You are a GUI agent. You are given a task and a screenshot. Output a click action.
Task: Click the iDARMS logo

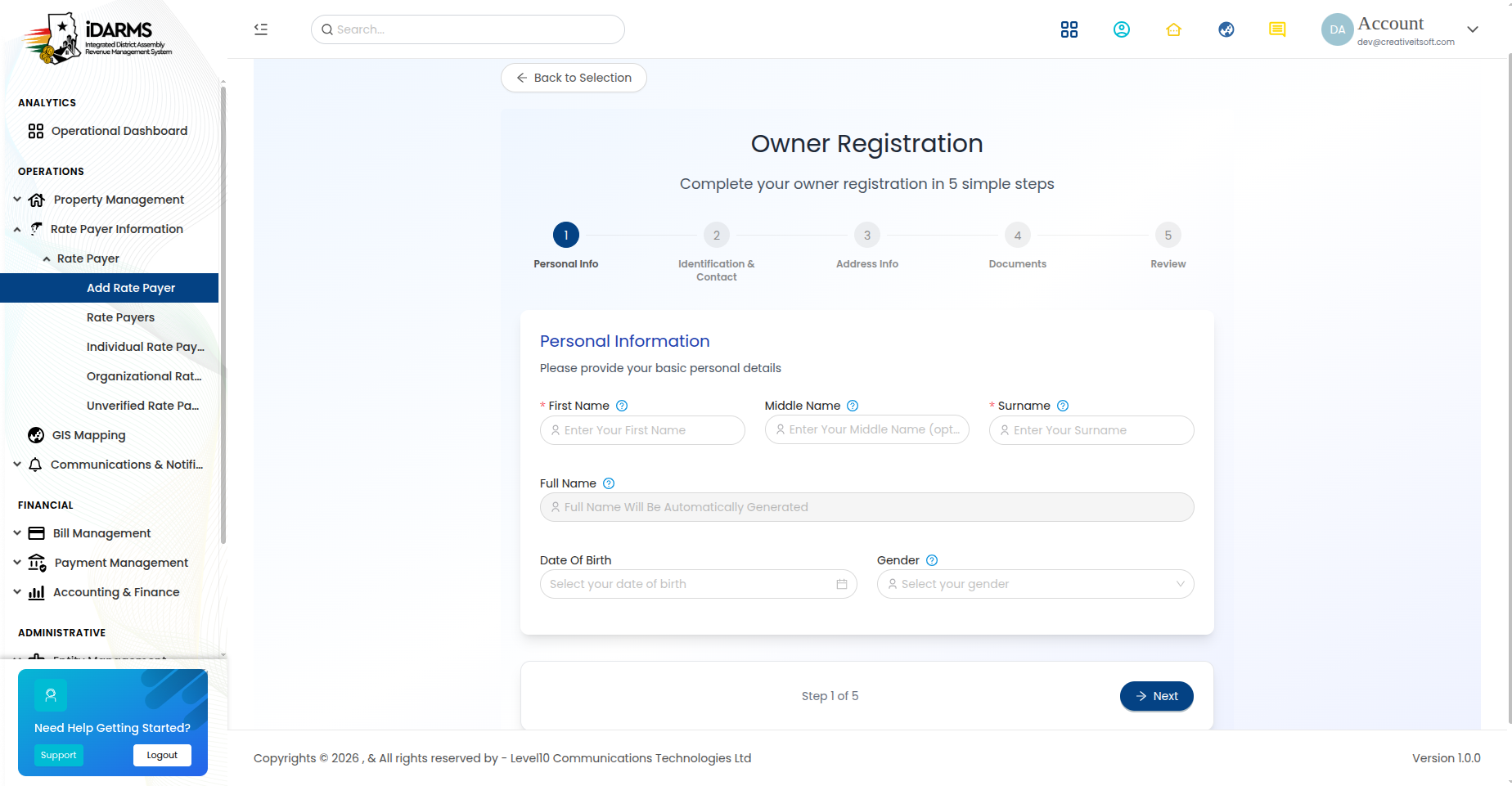pos(98,38)
